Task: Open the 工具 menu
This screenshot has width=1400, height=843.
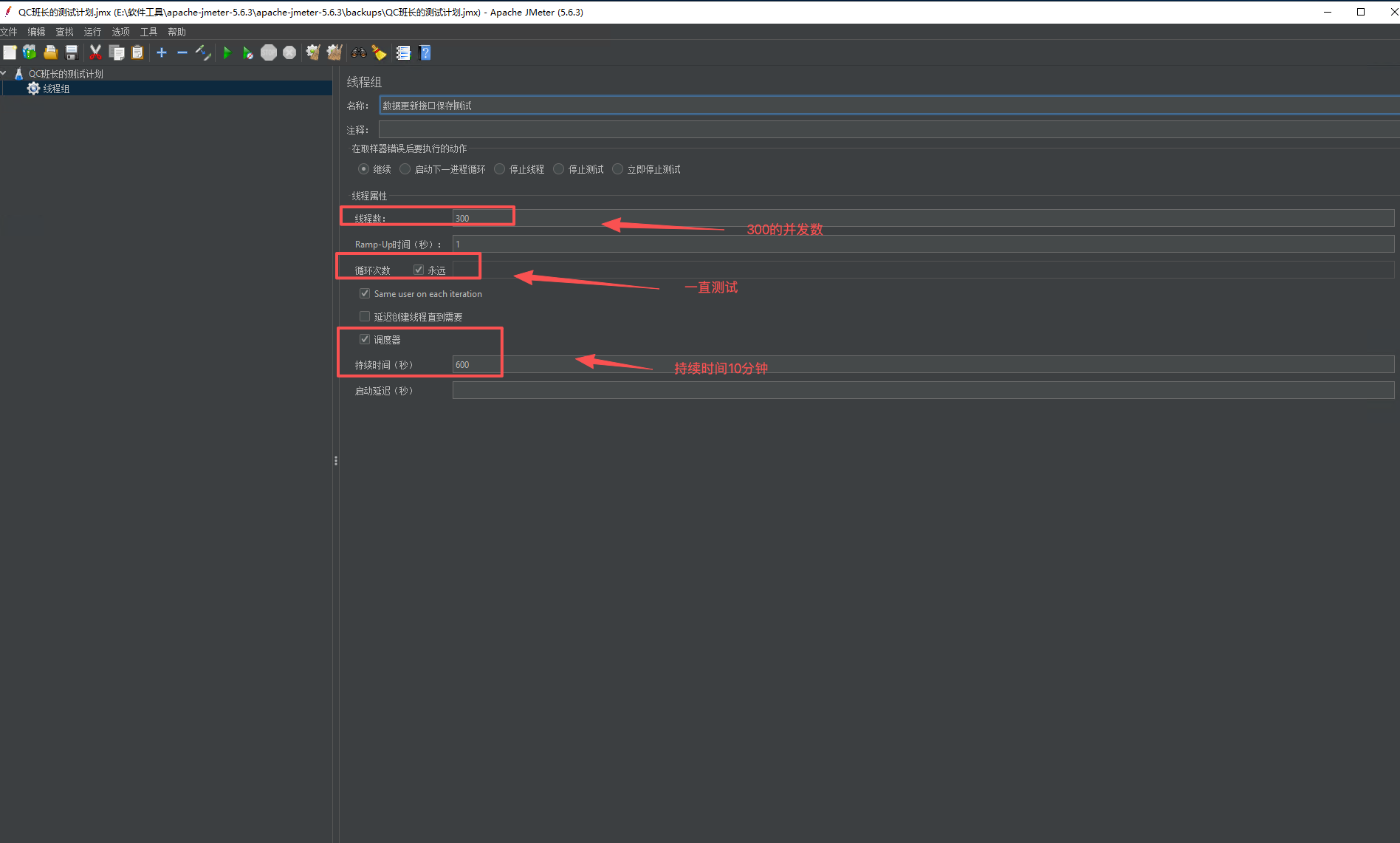Action: click(x=148, y=32)
